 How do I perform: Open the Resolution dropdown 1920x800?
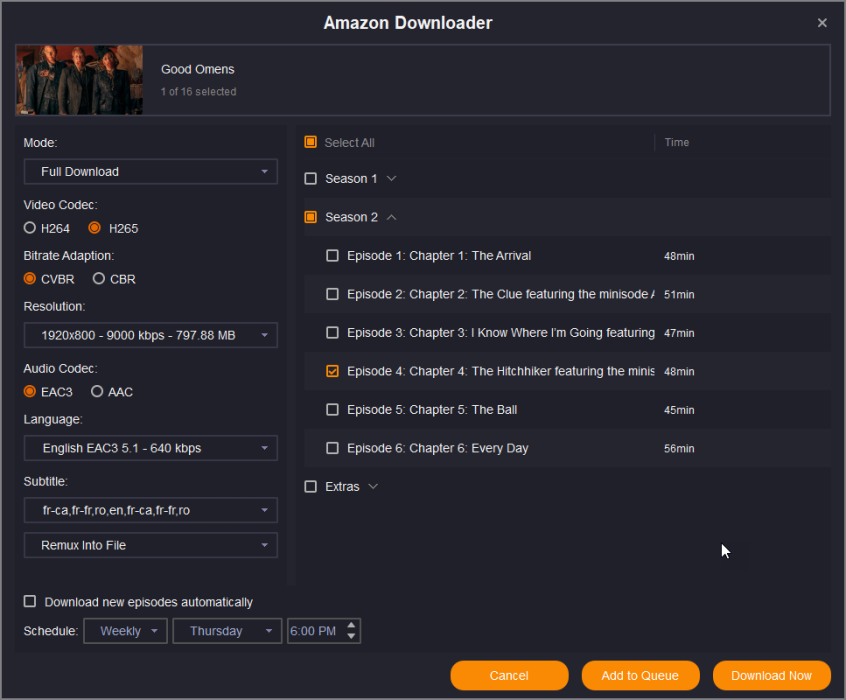151,335
